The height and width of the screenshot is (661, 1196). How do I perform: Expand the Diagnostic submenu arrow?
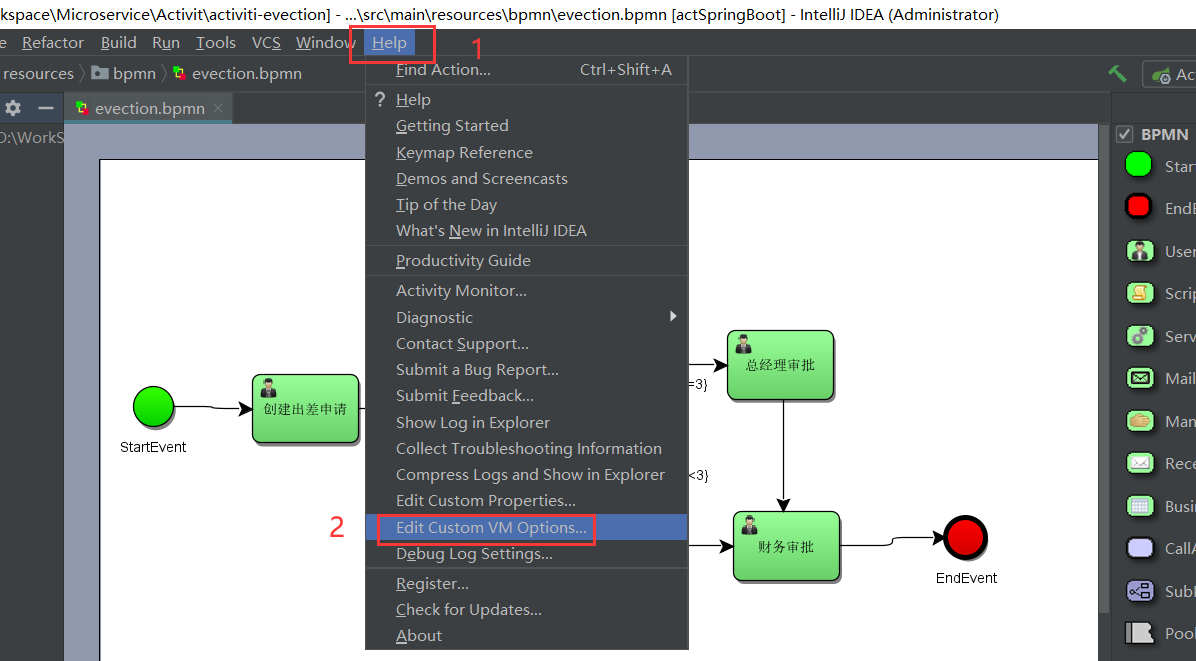pyautogui.click(x=673, y=316)
